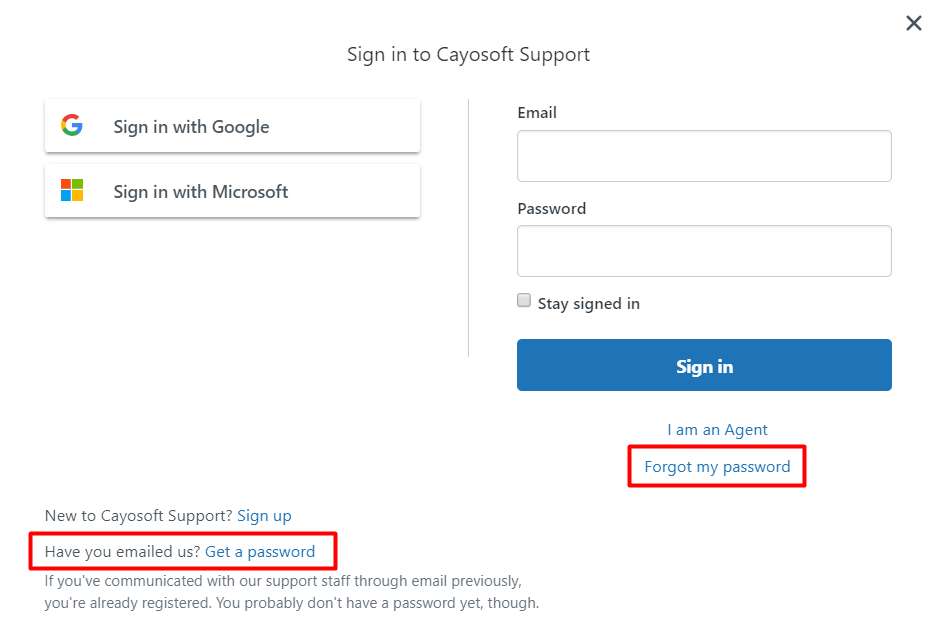Screen dimensions: 930x635
Task: Open the Sign up link
Action: pos(265,516)
